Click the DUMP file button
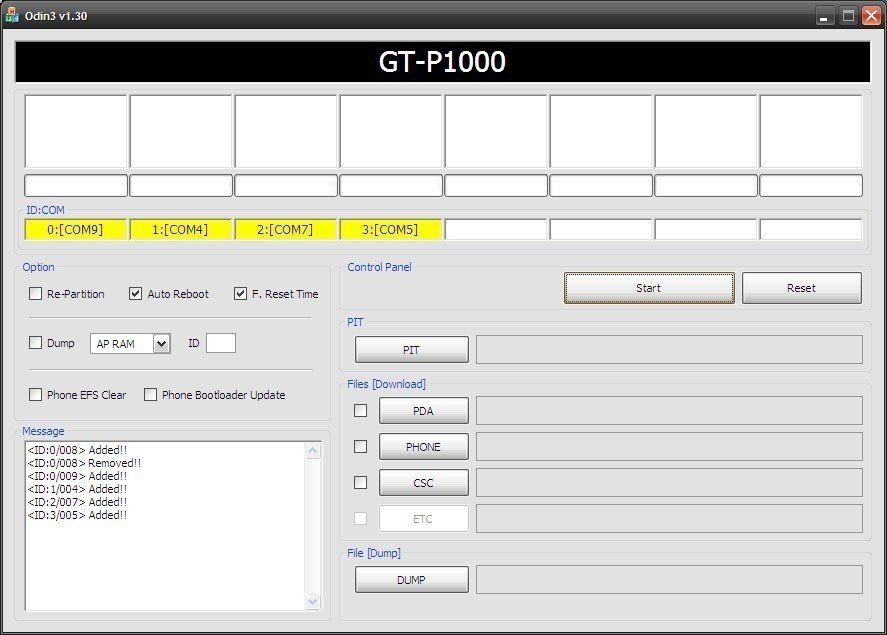 point(412,580)
